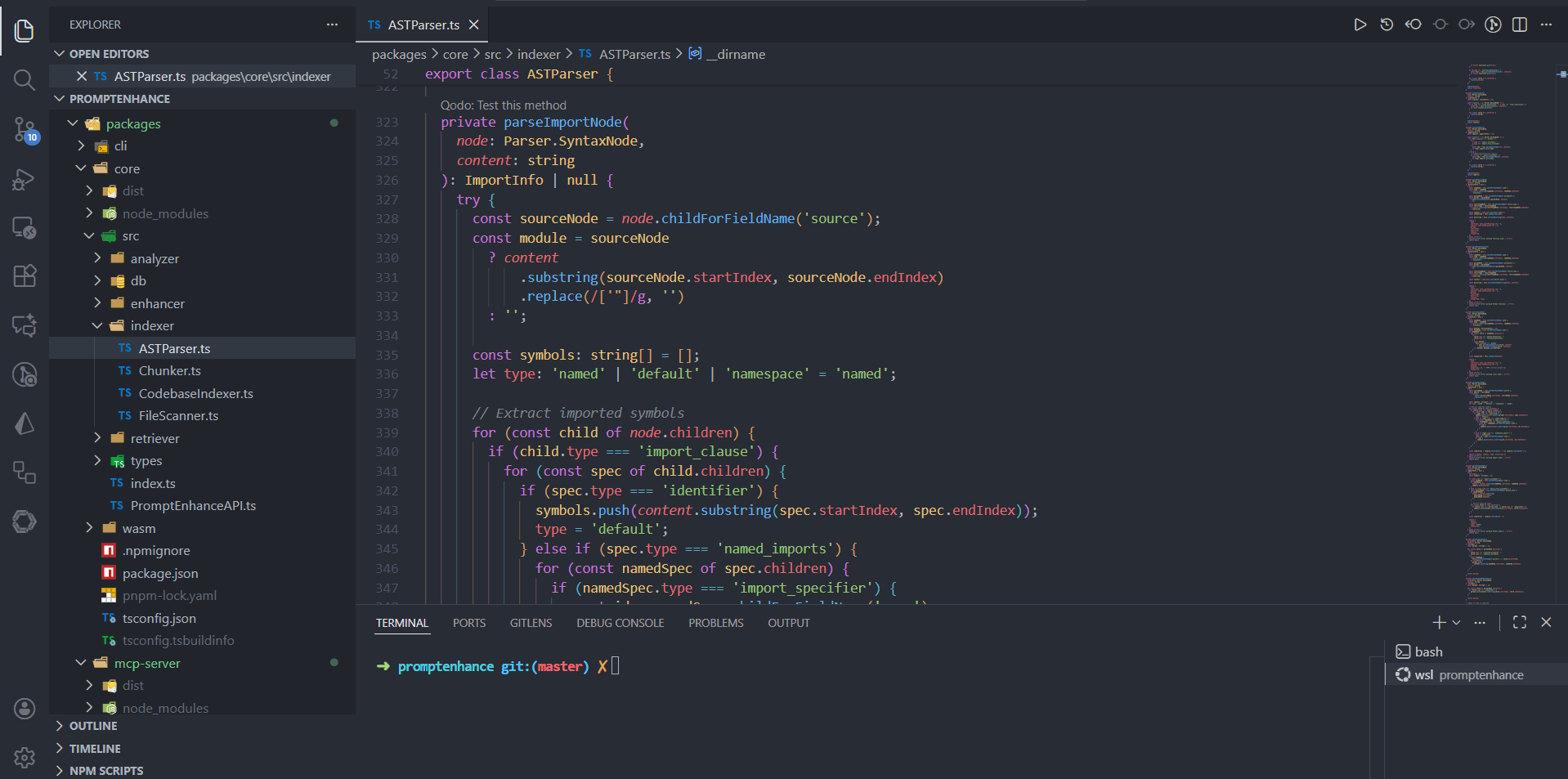
Task: Open the new terminal launch profile dropdown
Action: pos(1456,622)
